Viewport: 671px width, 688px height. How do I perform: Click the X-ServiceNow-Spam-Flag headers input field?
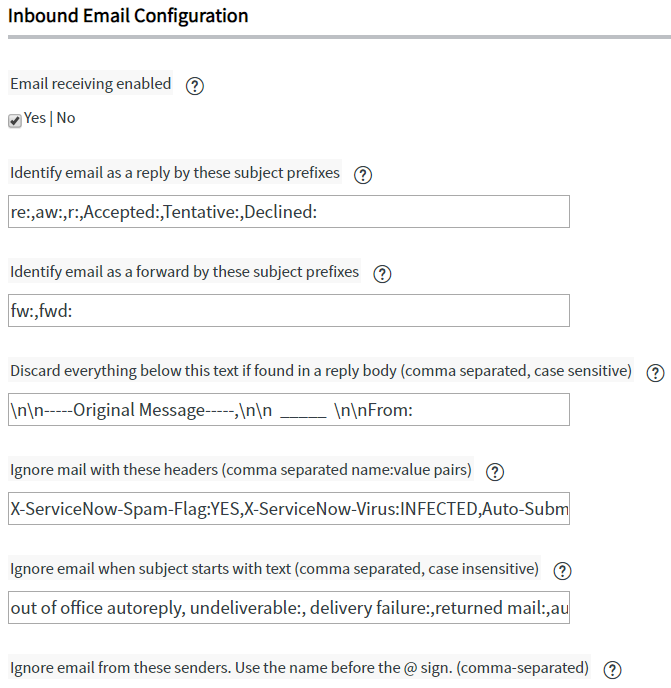coord(288,509)
